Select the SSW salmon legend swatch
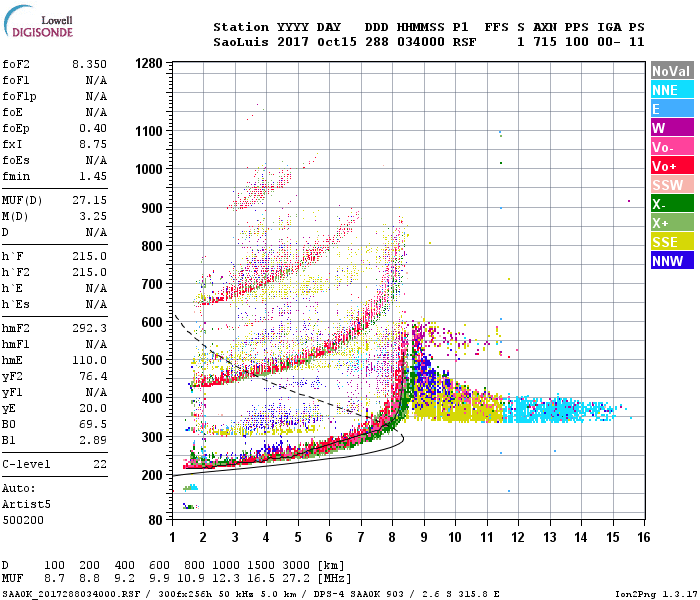This screenshot has height=600, width=700. point(672,184)
